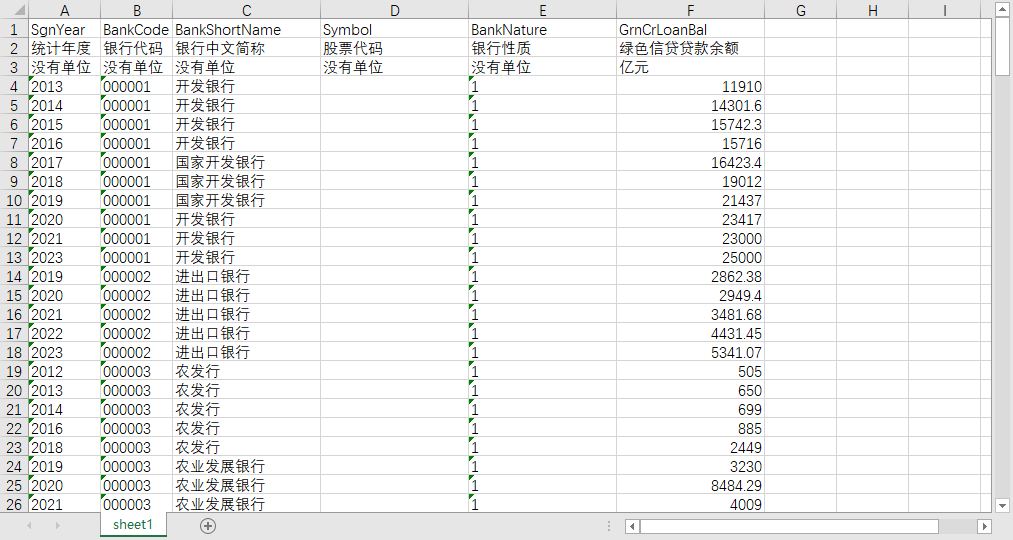
Task: Select column C header
Action: pyautogui.click(x=247, y=10)
